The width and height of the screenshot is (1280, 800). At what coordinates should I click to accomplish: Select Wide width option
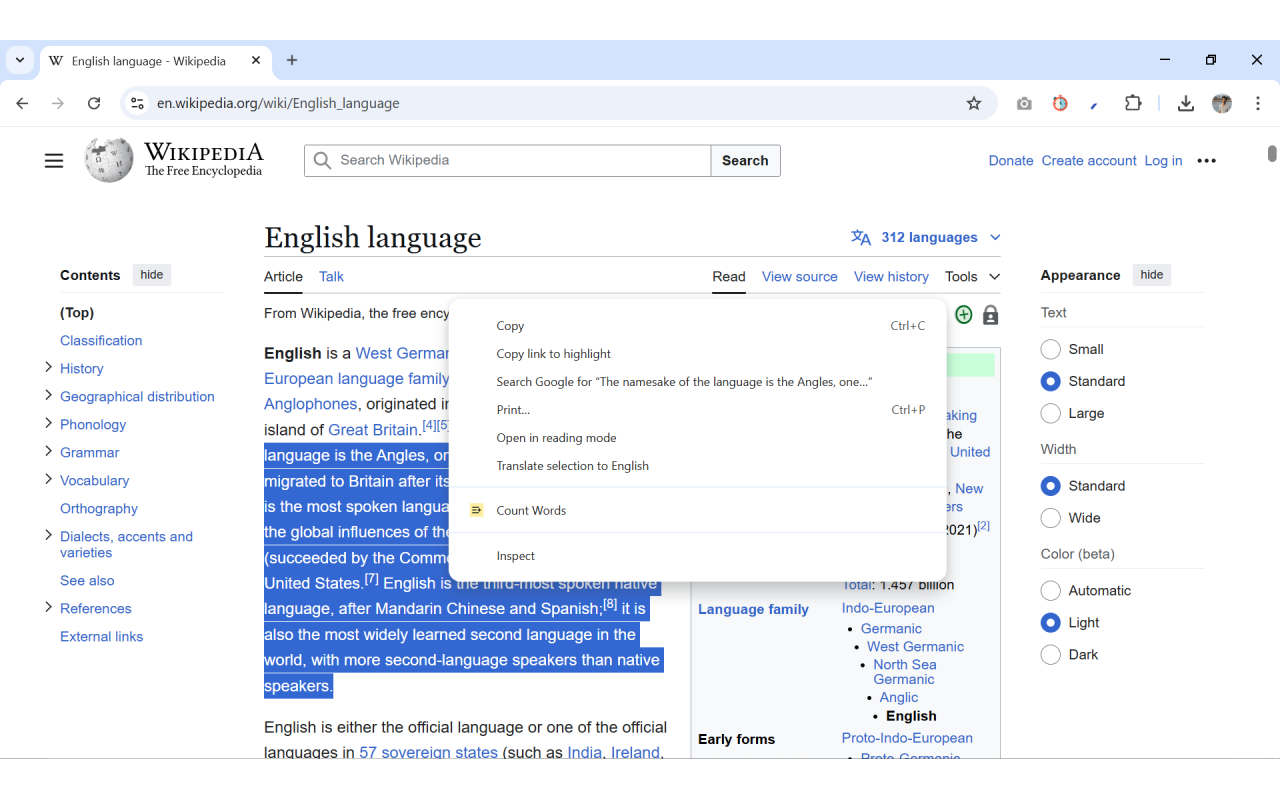pyautogui.click(x=1050, y=518)
